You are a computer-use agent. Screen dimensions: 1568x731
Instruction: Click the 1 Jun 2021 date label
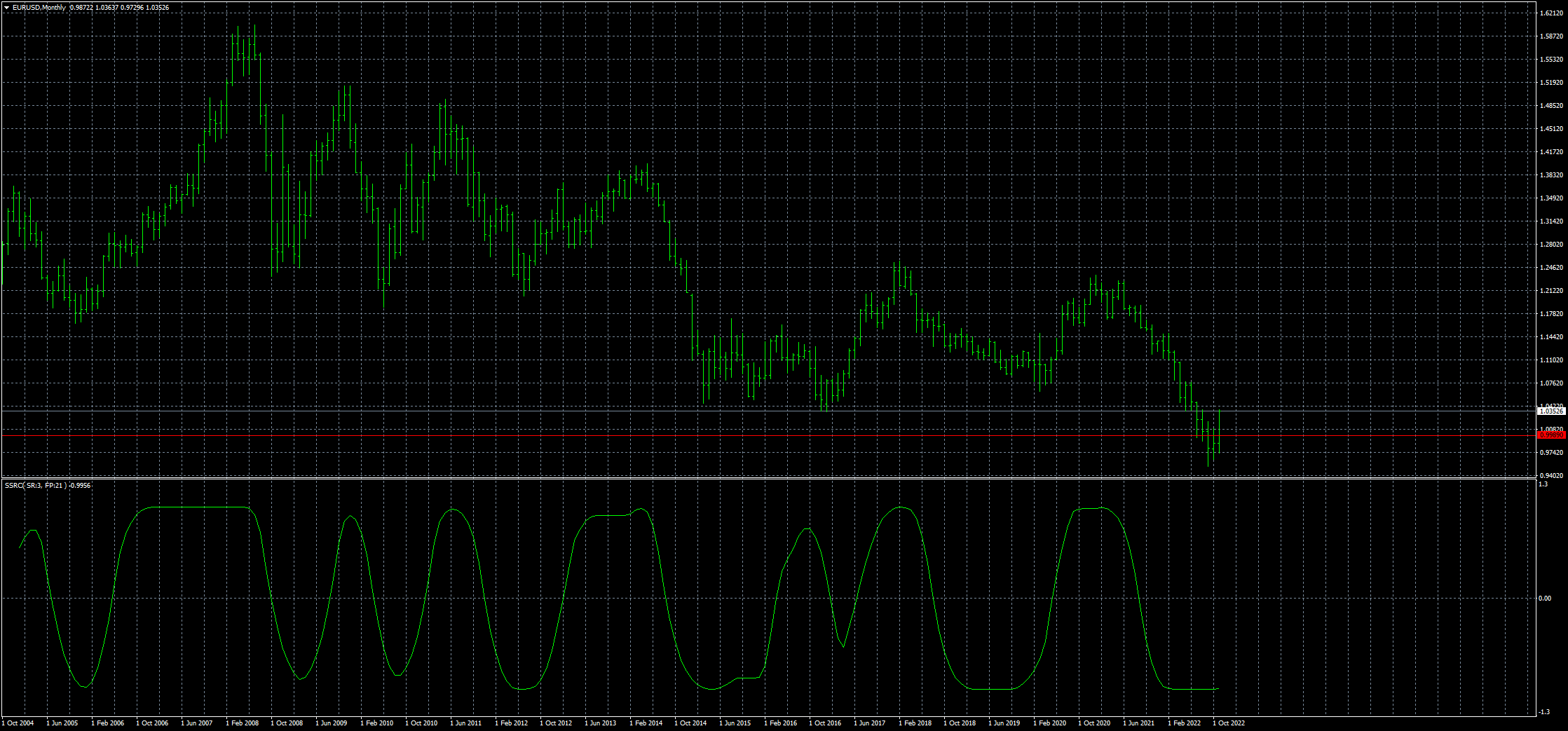(x=1139, y=723)
